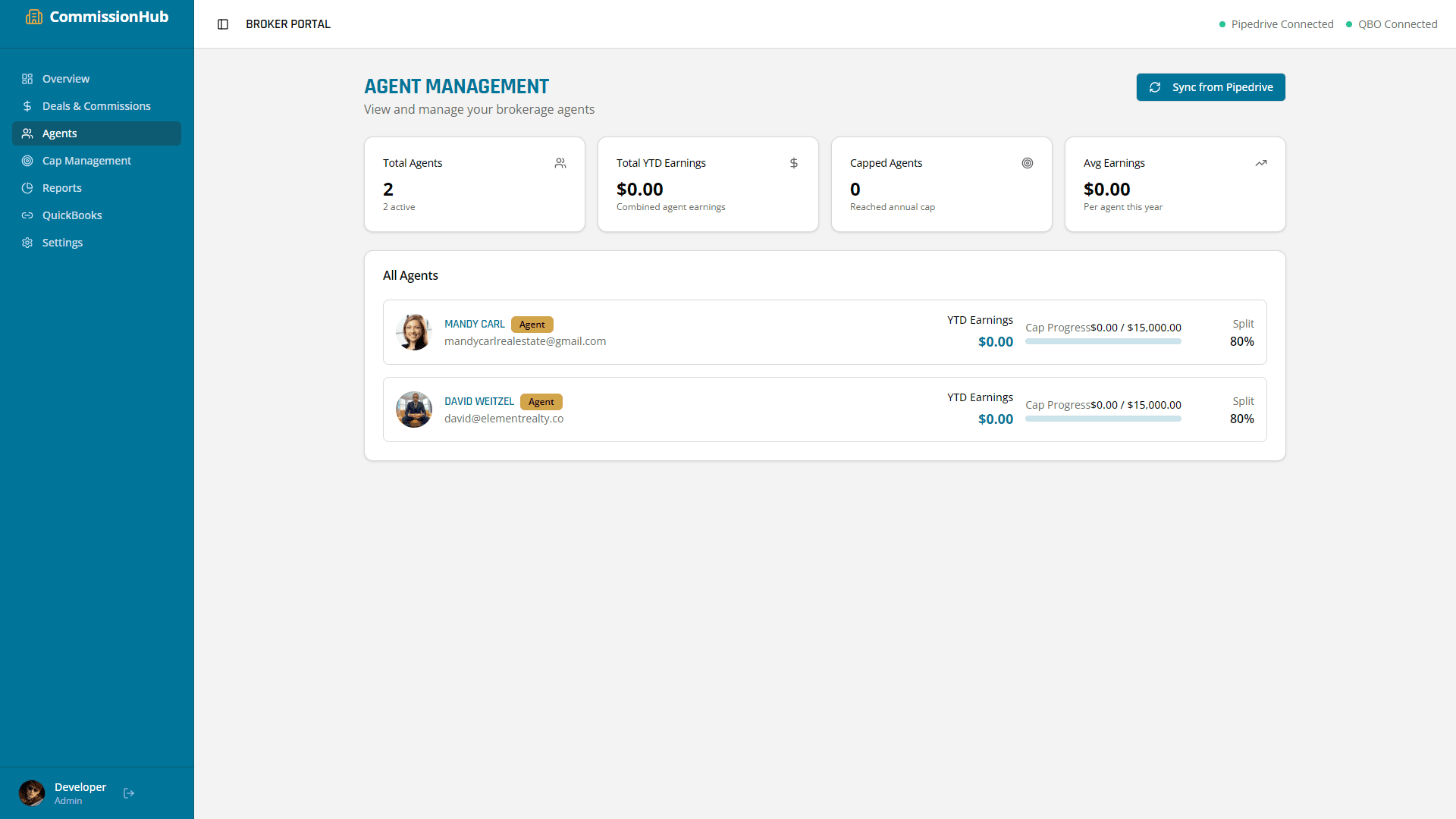
Task: Click the Reports pie chart icon
Action: click(x=27, y=188)
